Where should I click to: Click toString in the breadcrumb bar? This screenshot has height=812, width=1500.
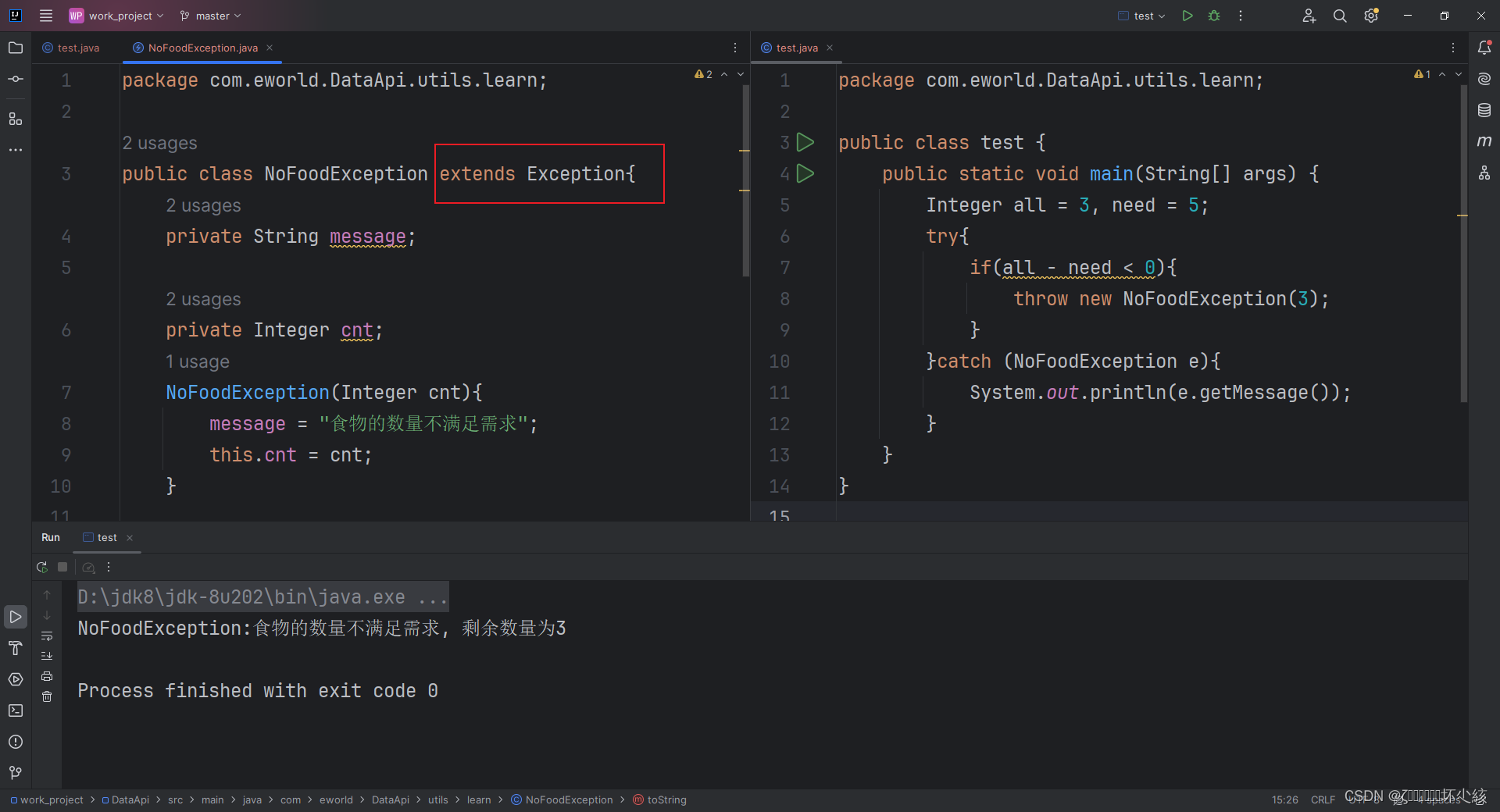coord(660,800)
